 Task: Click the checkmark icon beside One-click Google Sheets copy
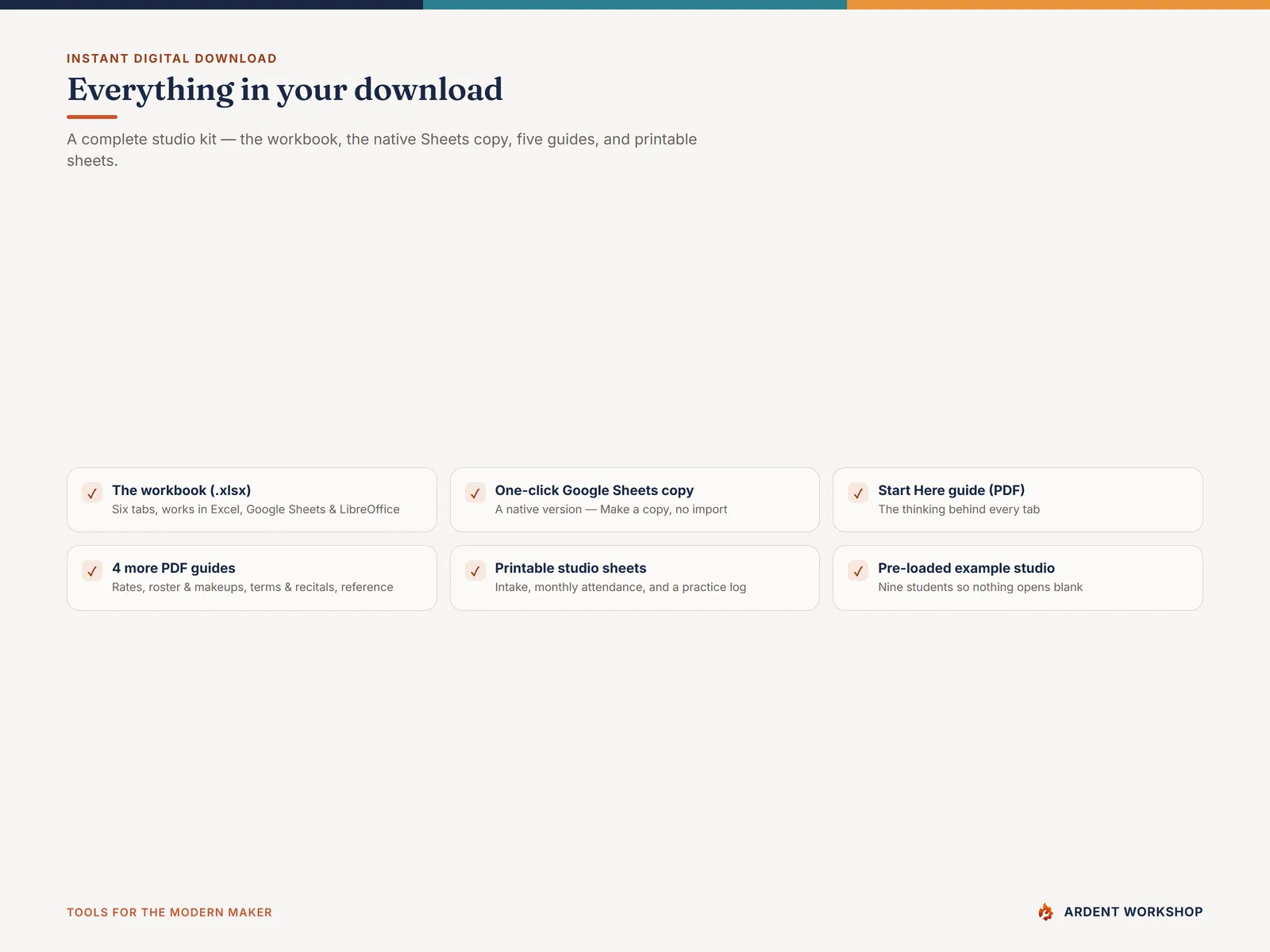475,493
